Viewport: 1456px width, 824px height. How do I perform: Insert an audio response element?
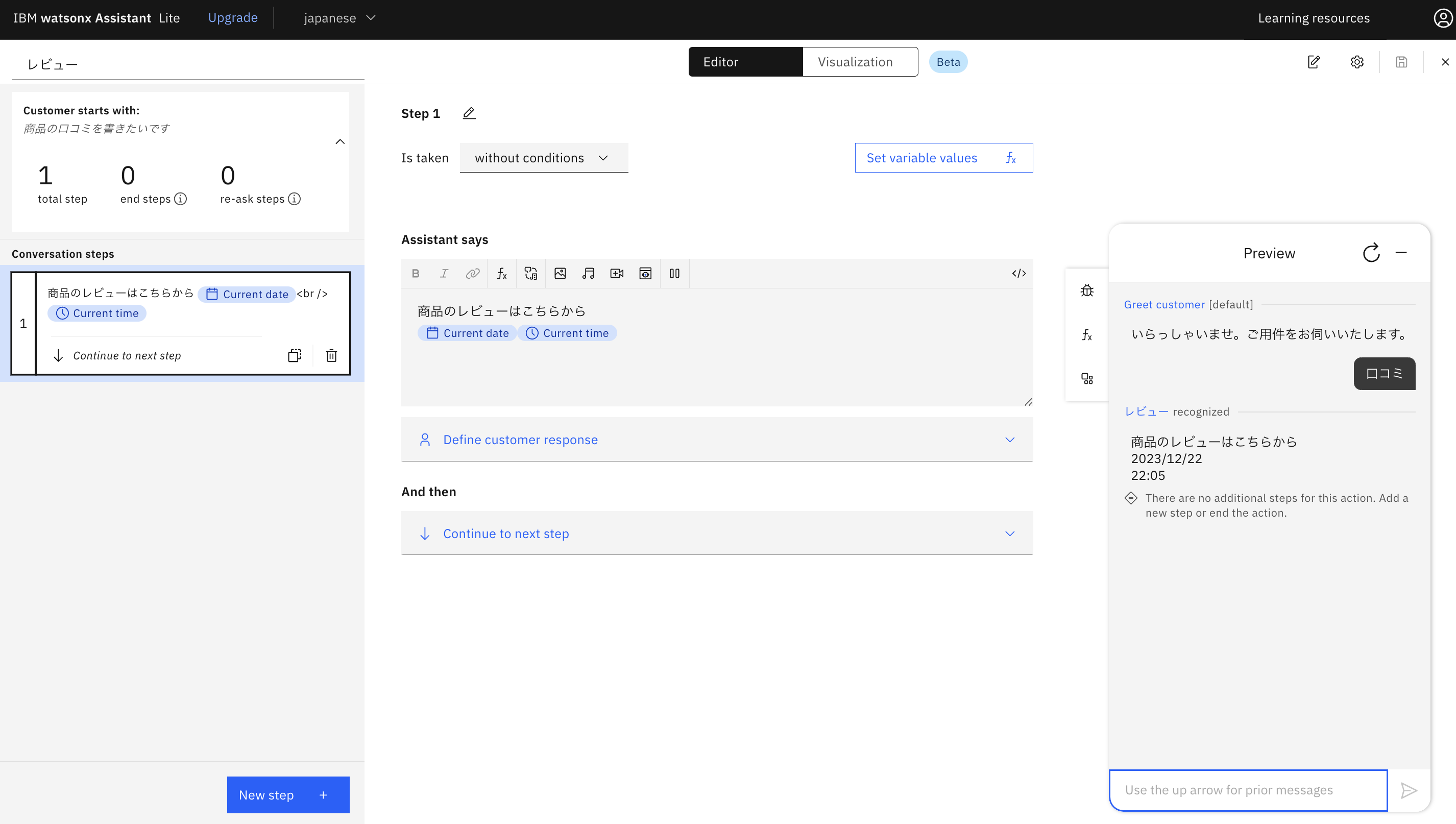[588, 273]
